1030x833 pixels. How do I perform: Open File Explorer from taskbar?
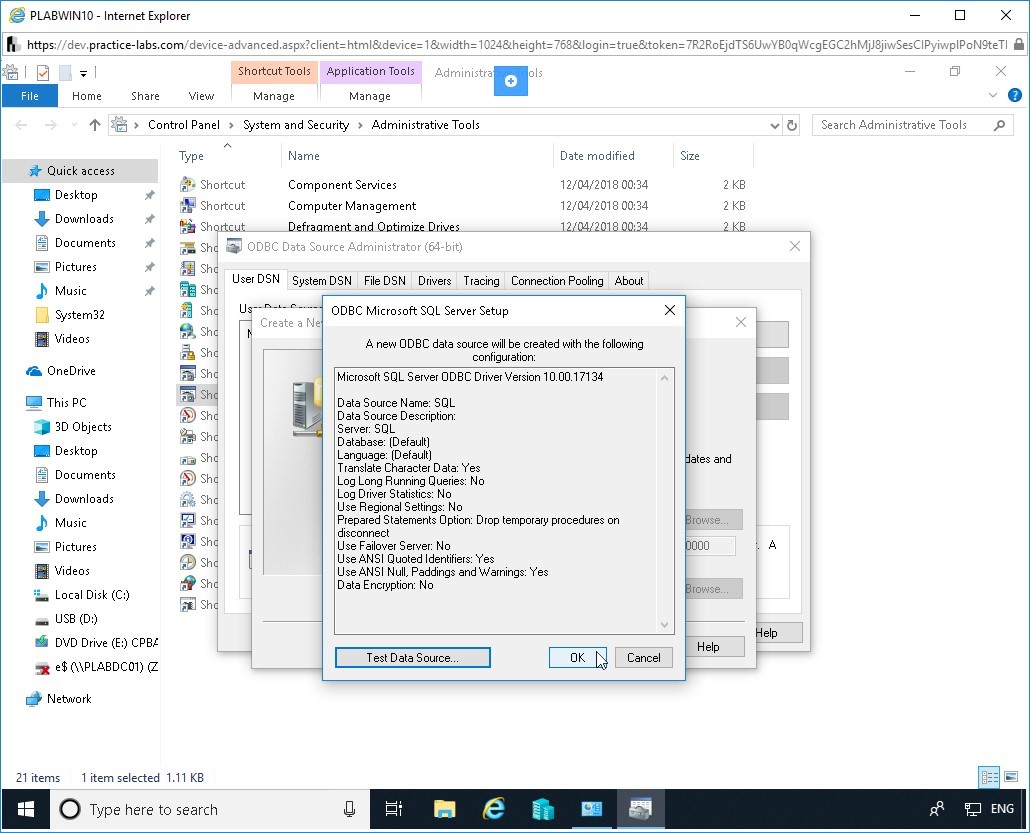click(x=445, y=809)
